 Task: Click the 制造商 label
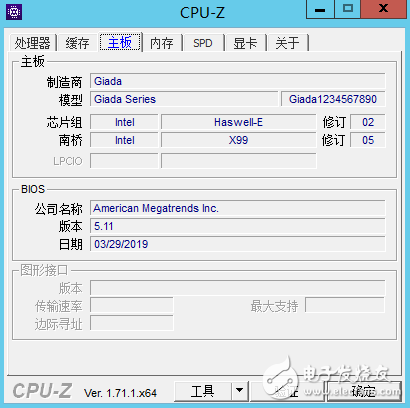coord(64,82)
